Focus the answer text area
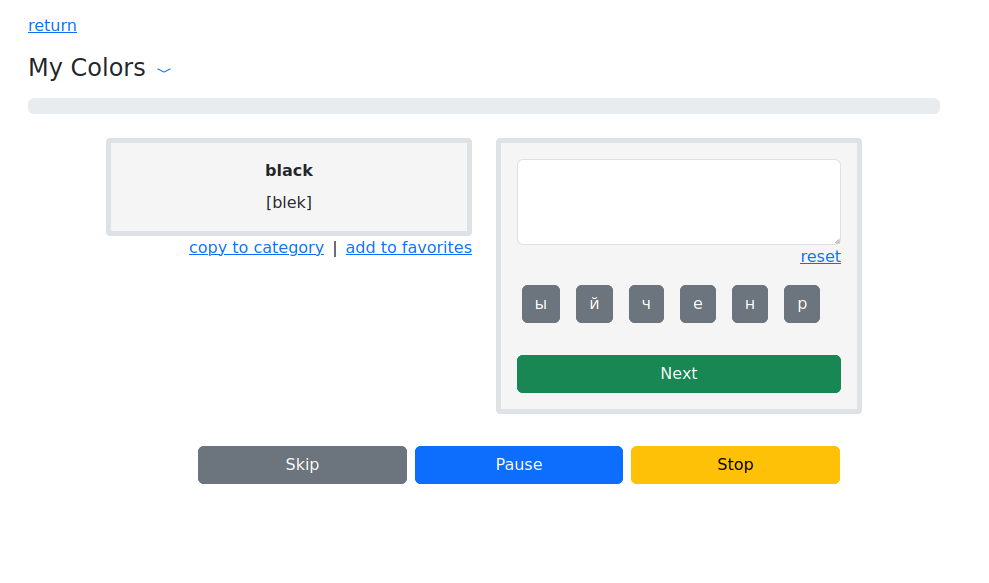Viewport: 989px width, 583px height. coord(678,201)
